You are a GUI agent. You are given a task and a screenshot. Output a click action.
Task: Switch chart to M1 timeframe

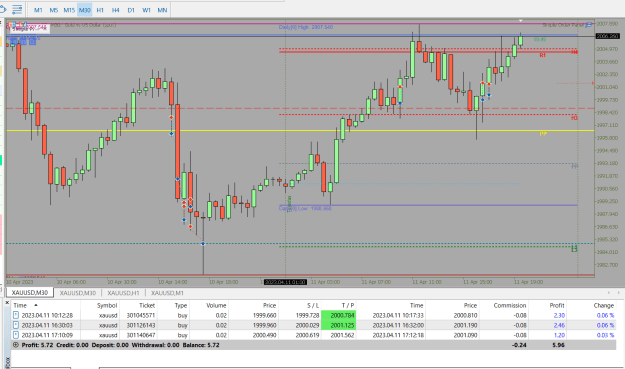click(38, 10)
